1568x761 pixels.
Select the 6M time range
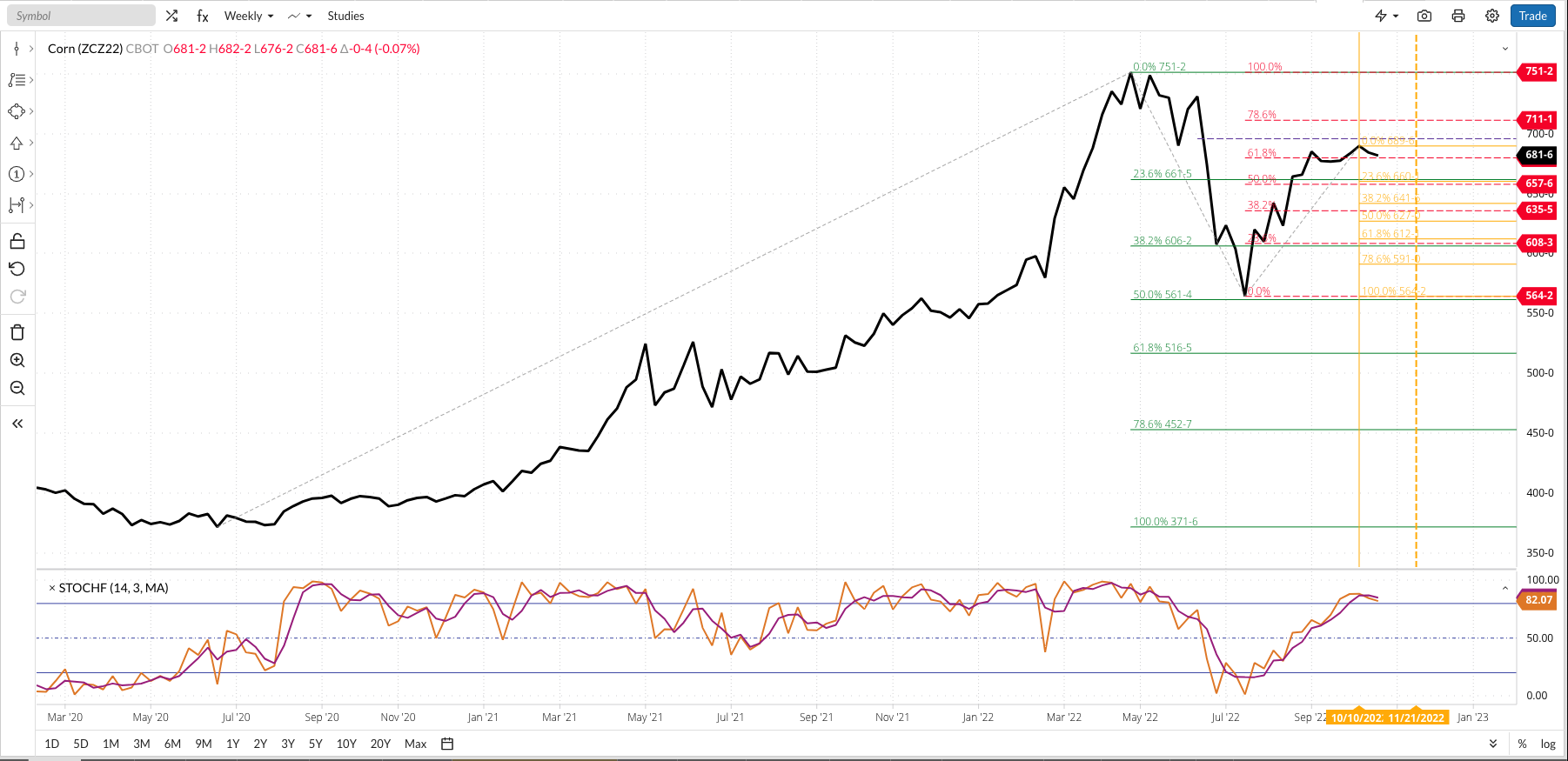point(172,744)
